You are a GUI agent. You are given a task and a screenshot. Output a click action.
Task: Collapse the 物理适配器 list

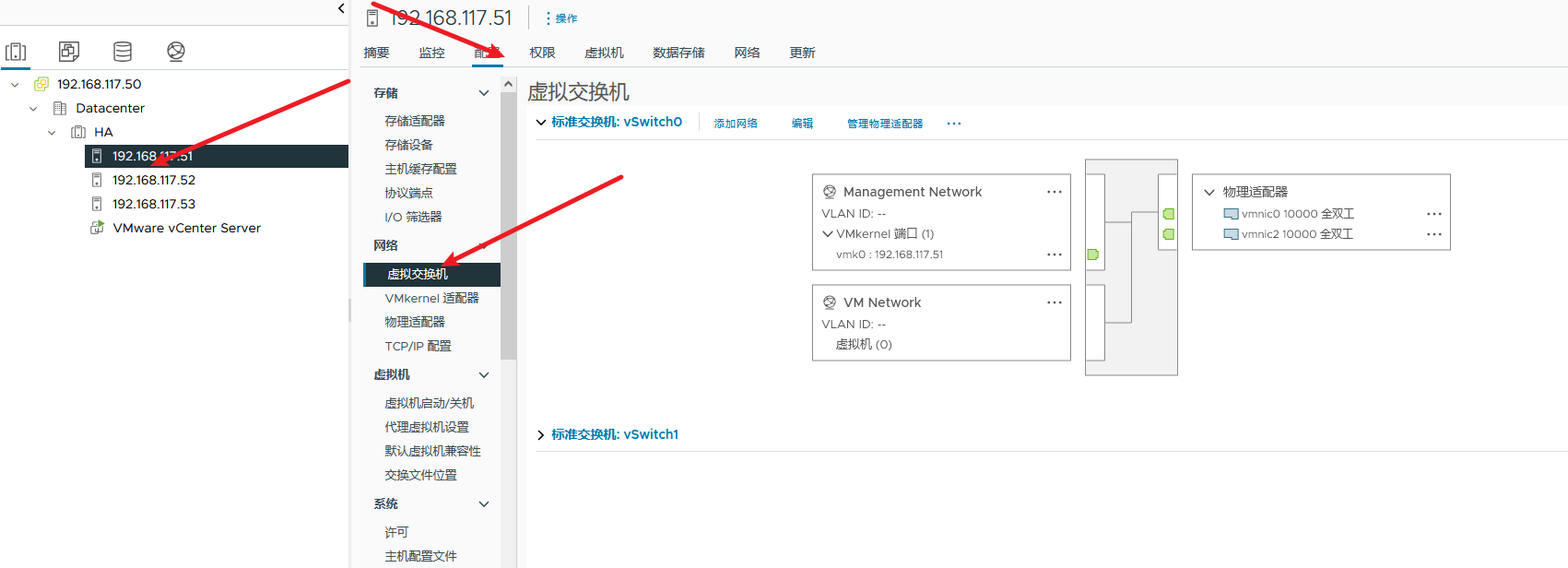click(x=1209, y=193)
